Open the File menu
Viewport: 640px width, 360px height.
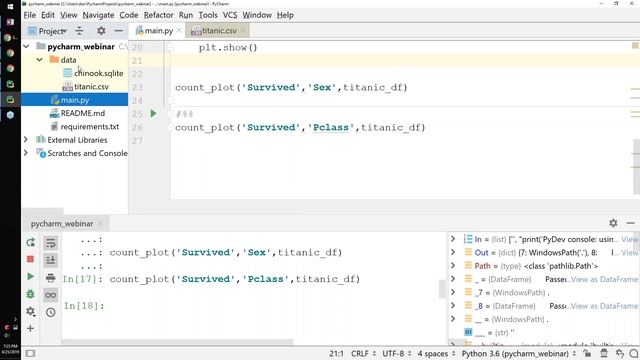[x=30, y=15]
